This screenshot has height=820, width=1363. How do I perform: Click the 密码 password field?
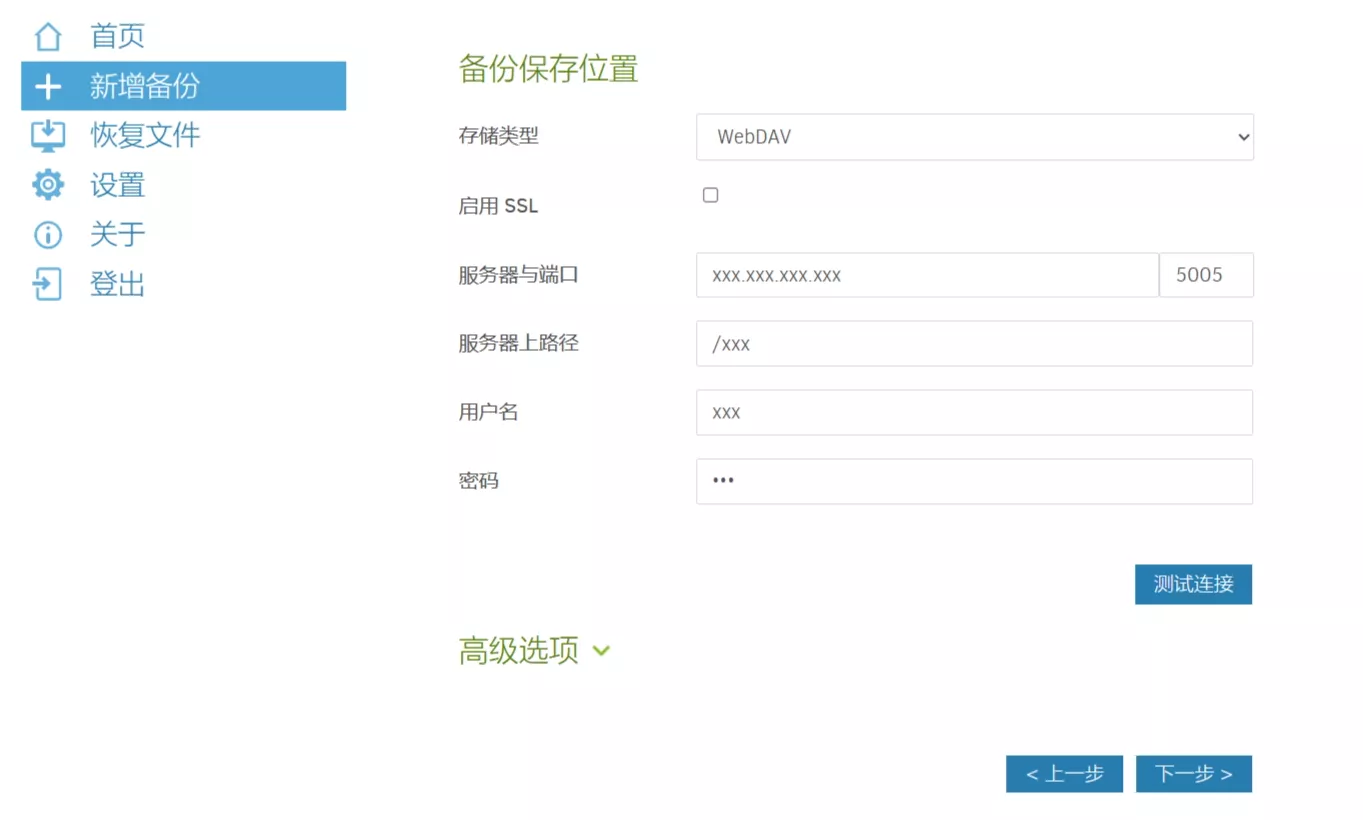(x=974, y=481)
